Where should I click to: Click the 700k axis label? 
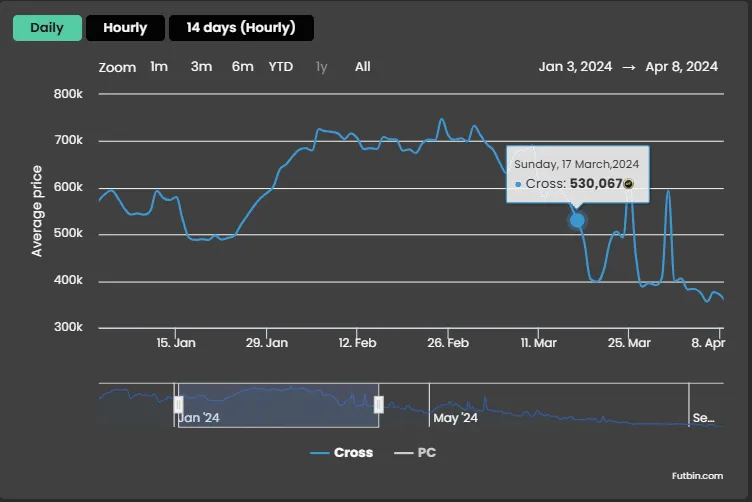tap(68, 140)
